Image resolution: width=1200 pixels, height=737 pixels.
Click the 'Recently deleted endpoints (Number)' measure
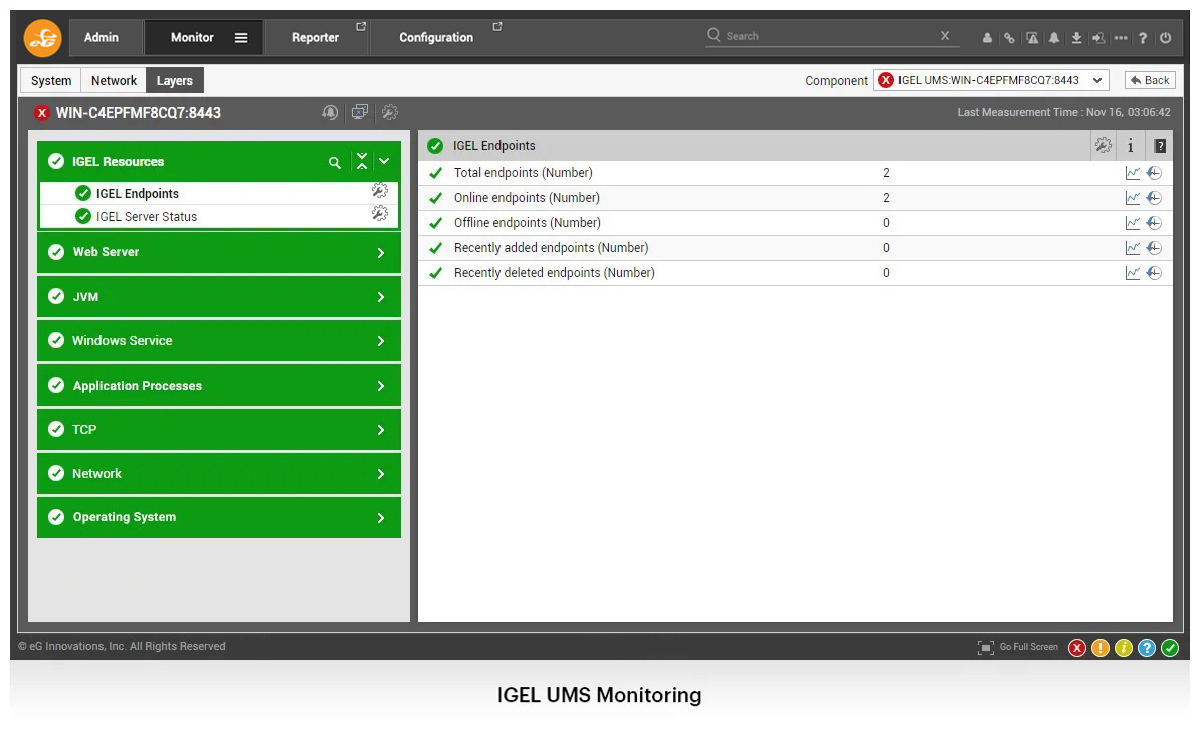[554, 273]
